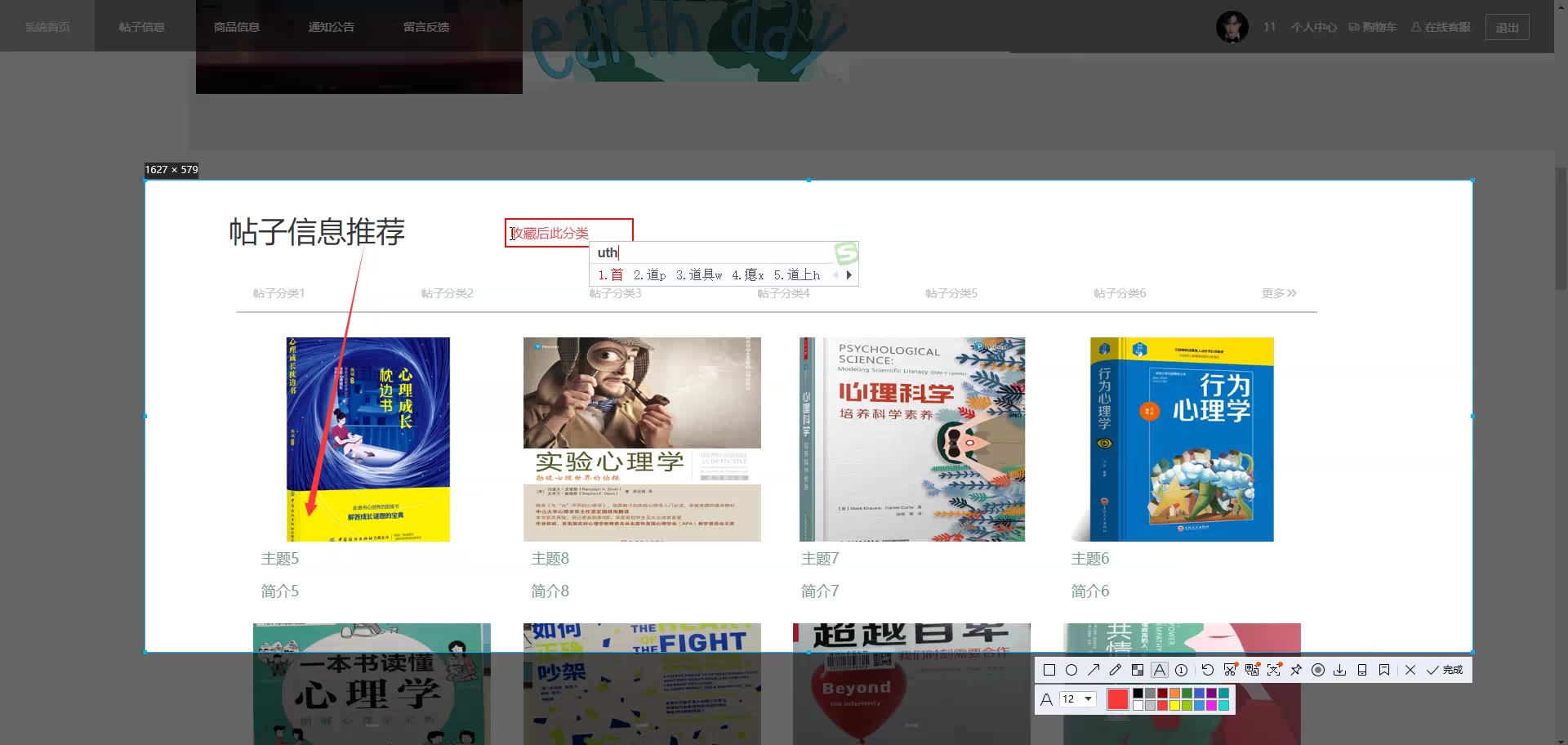Open 帖子信息 in the navigation bar
This screenshot has width=1568, height=745.
pyautogui.click(x=142, y=27)
